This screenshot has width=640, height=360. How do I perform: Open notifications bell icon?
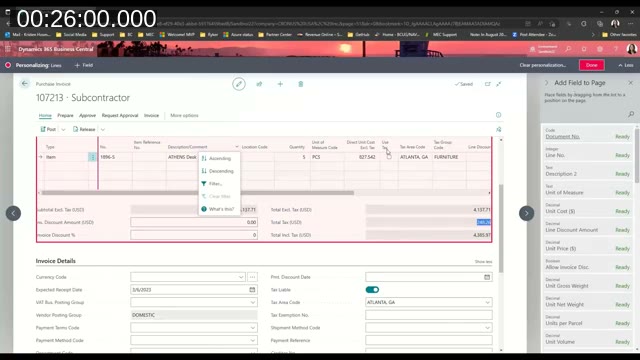coord(584,49)
